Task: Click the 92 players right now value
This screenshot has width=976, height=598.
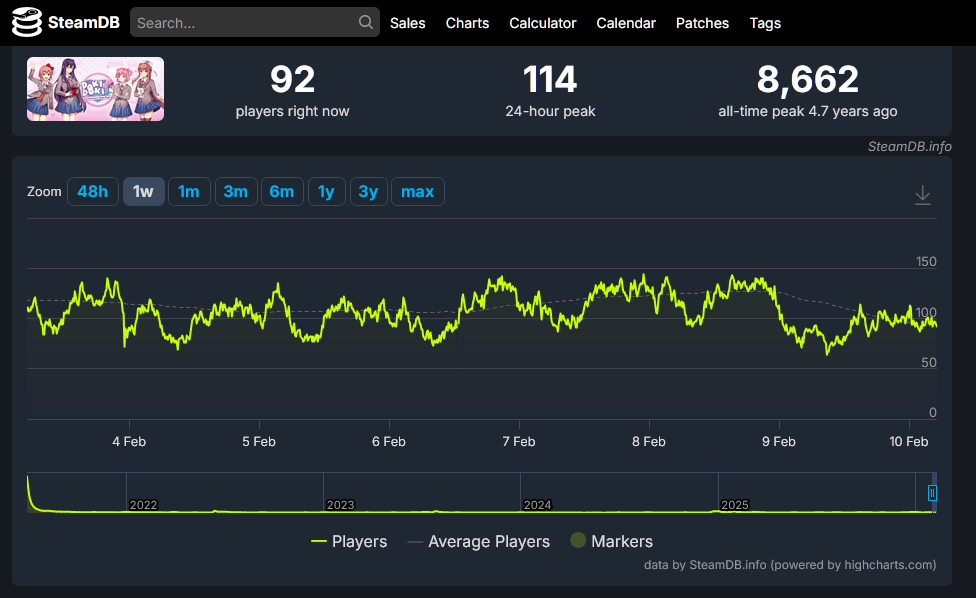Action: (x=293, y=80)
